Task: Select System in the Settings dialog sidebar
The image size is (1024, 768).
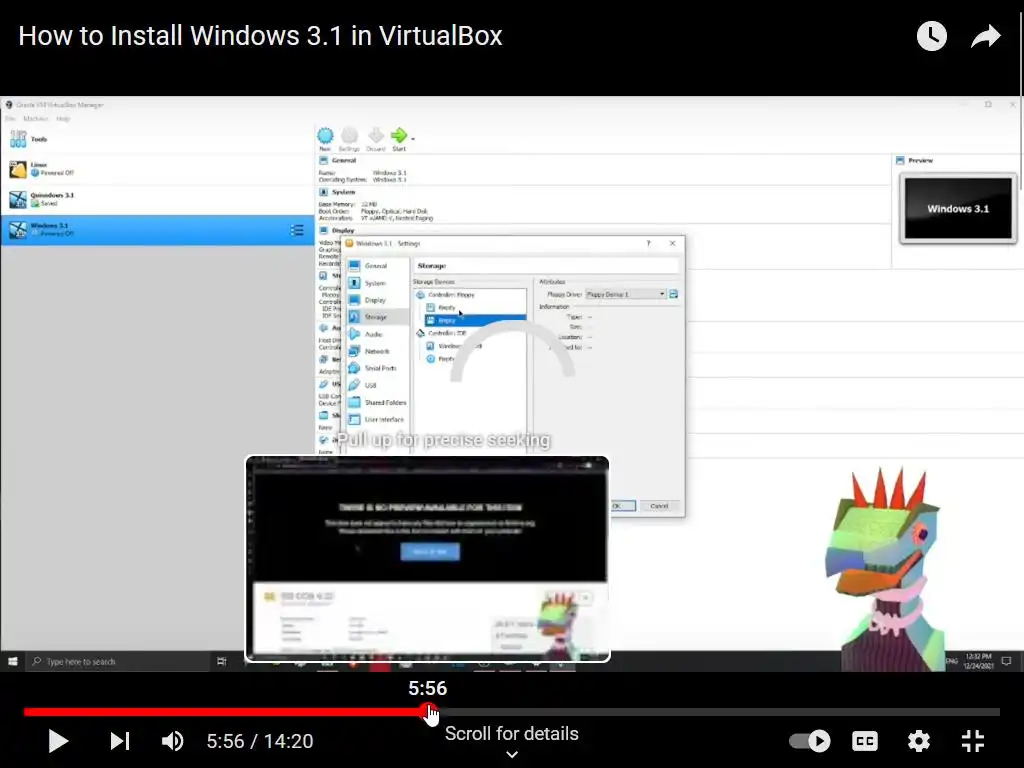Action: point(376,283)
